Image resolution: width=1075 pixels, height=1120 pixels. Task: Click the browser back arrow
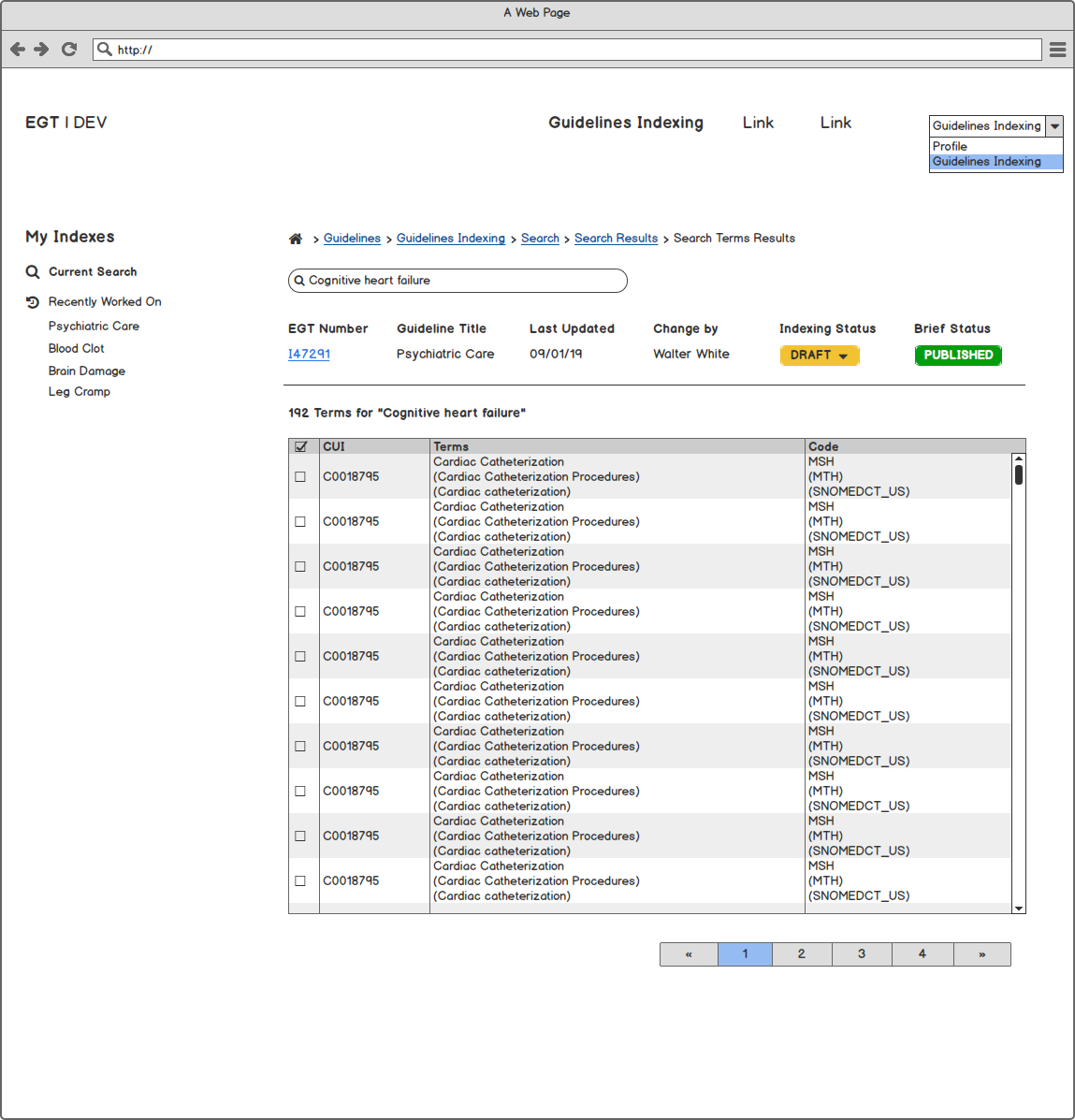click(x=18, y=50)
